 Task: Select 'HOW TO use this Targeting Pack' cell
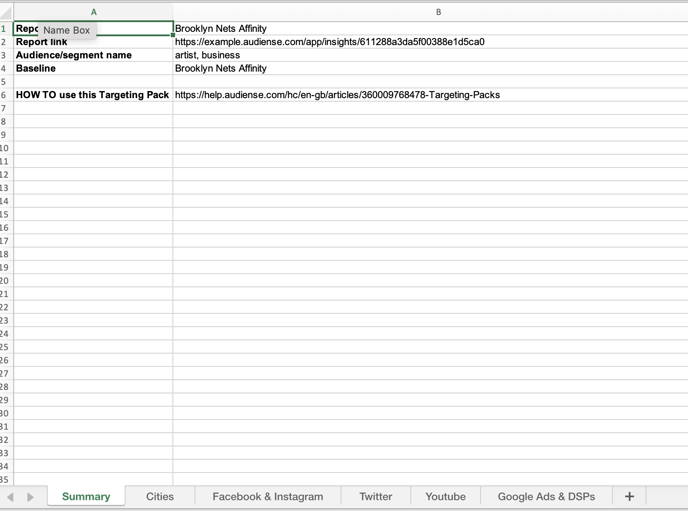coord(93,95)
